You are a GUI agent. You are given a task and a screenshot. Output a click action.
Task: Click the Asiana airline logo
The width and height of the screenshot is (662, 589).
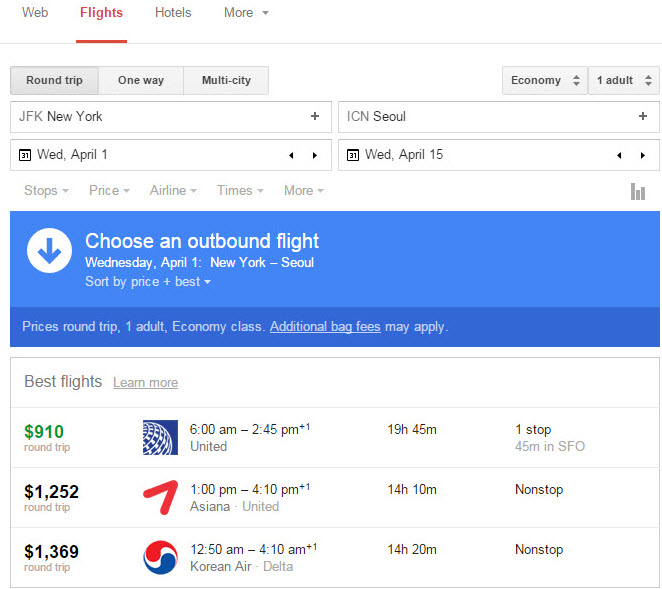pyautogui.click(x=160, y=497)
